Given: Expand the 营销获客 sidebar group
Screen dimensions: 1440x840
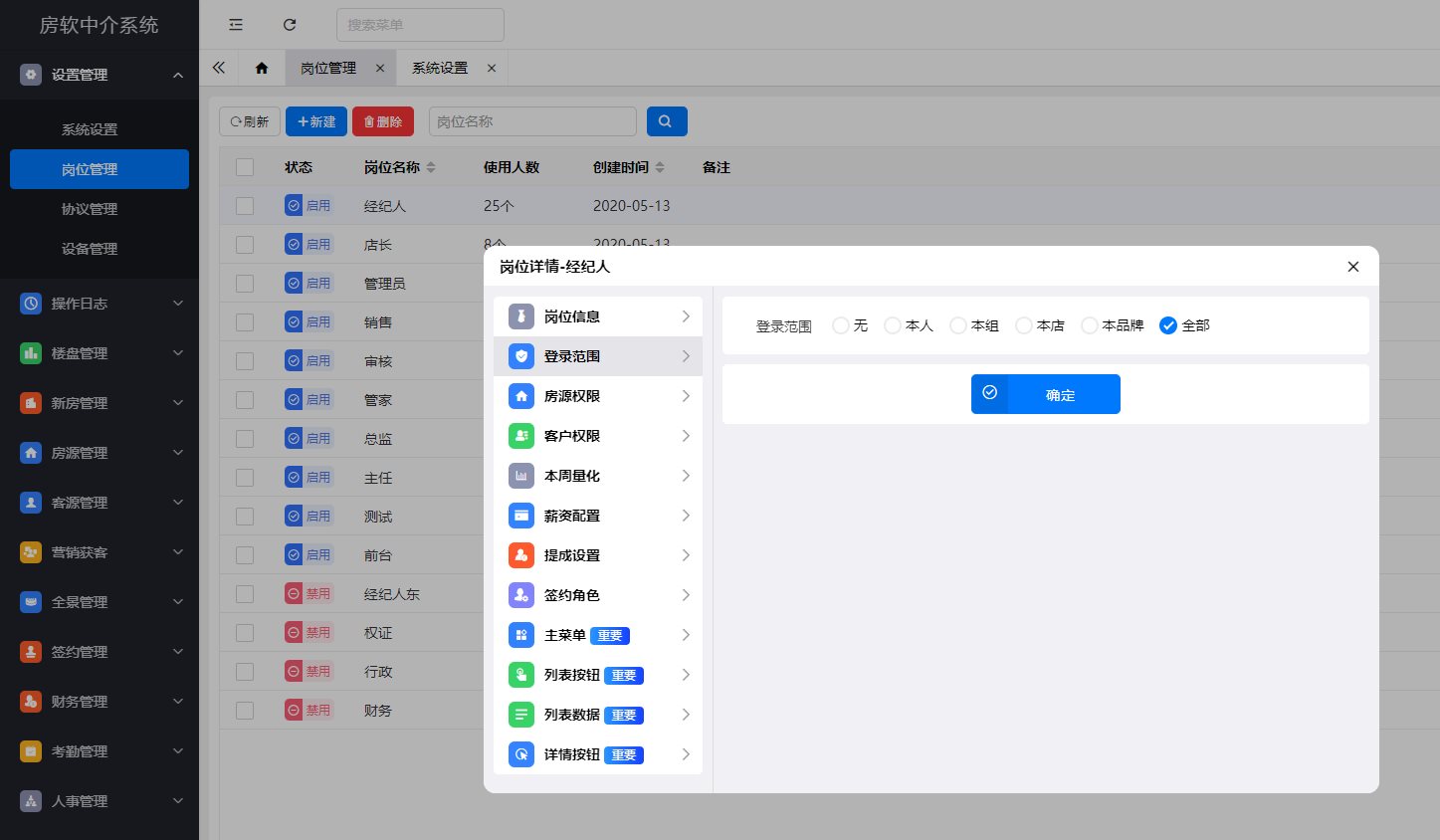Looking at the screenshot, I should coord(178,552).
